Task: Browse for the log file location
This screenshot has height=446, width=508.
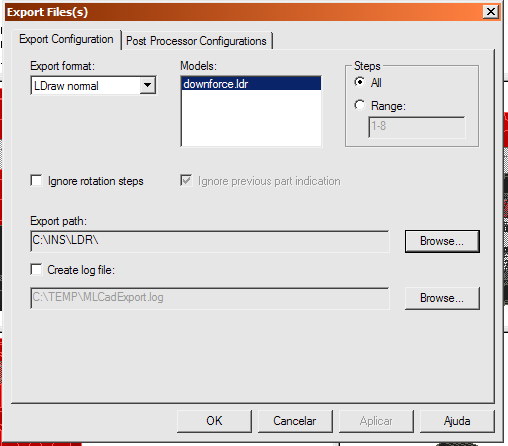Action: (442, 298)
